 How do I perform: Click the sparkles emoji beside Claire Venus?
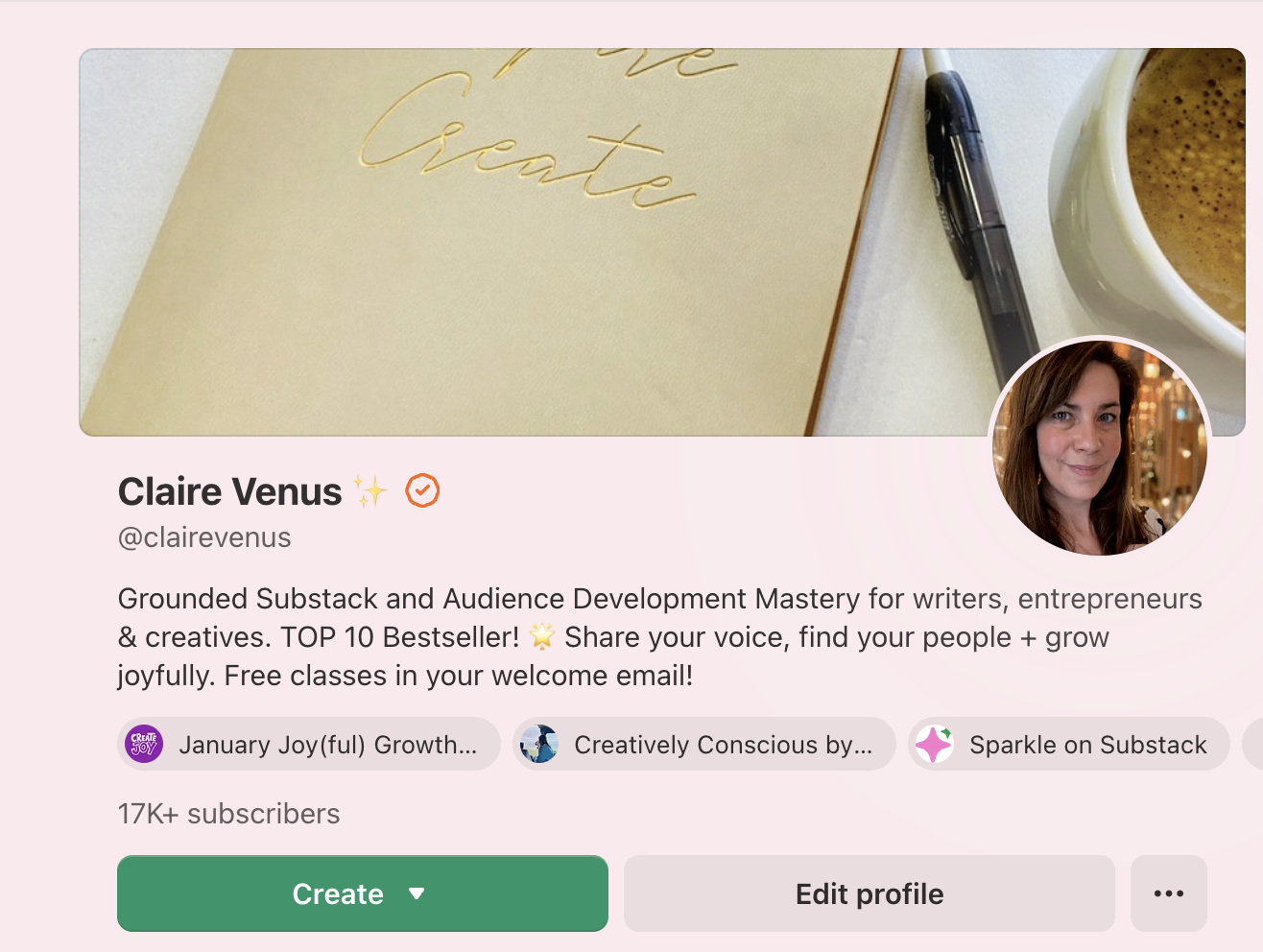(x=370, y=490)
